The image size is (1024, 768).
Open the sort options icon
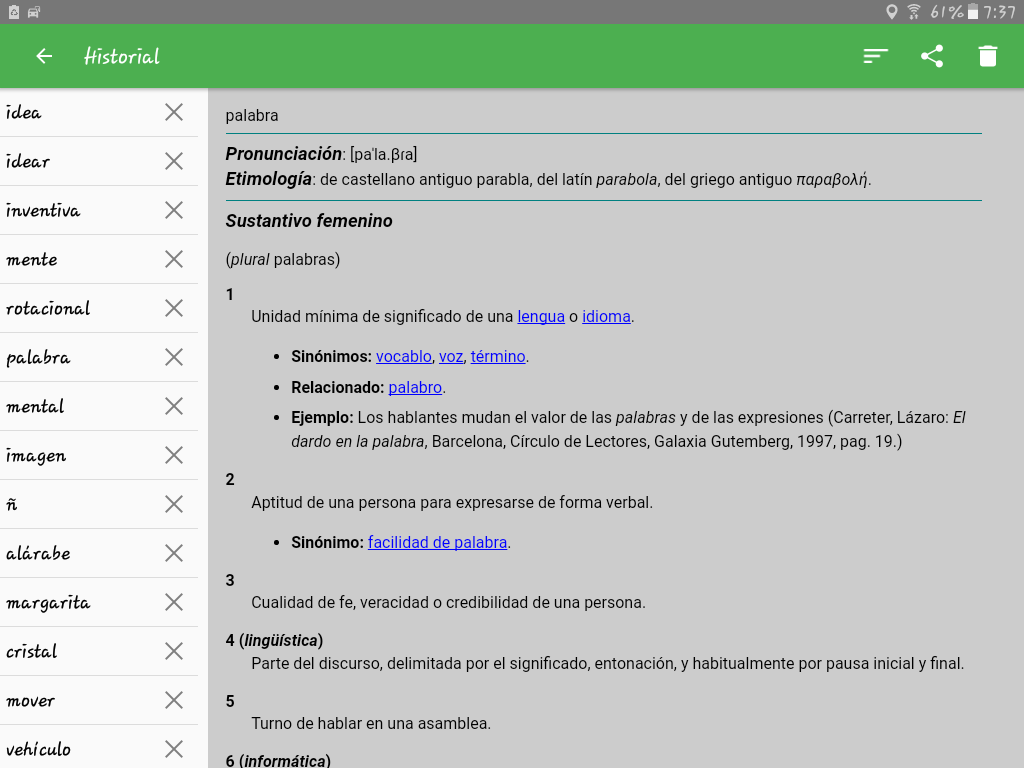[x=875, y=56]
